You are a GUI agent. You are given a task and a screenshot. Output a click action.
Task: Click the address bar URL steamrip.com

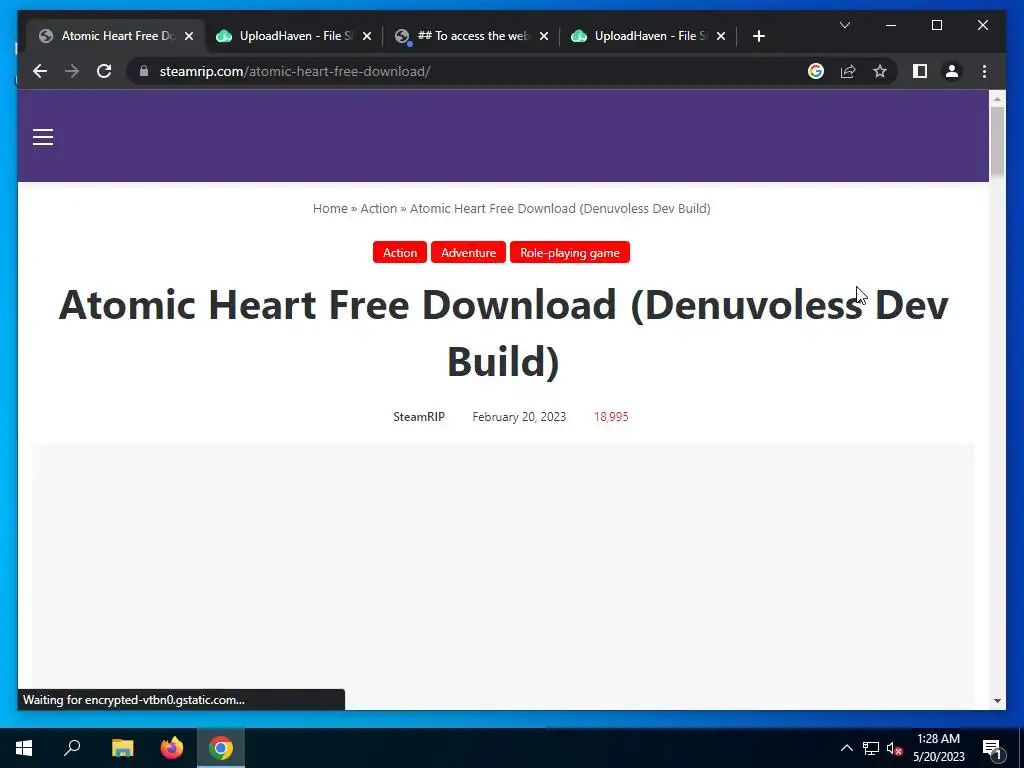pos(295,71)
